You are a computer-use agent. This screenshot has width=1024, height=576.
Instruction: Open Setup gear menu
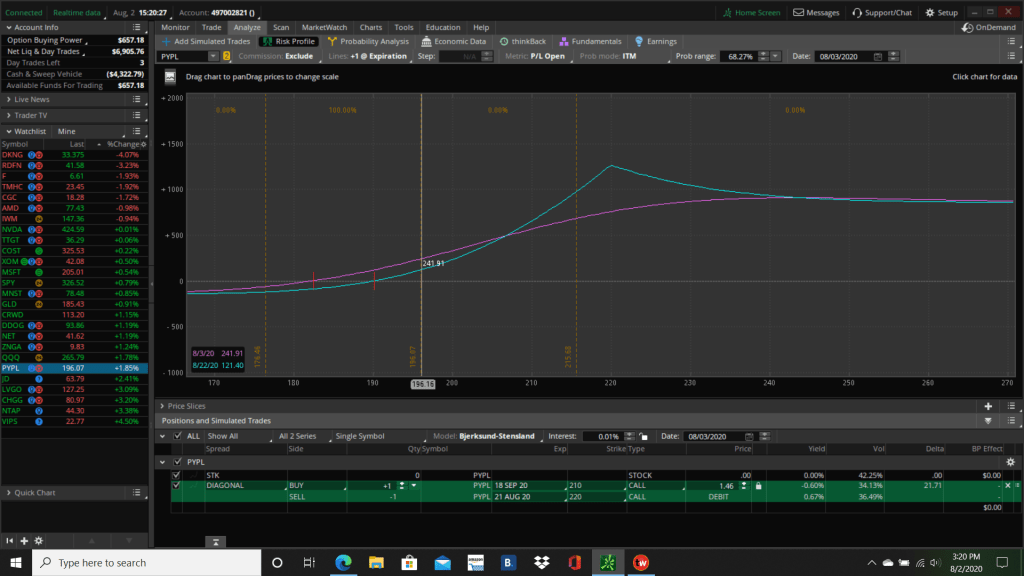[930, 13]
